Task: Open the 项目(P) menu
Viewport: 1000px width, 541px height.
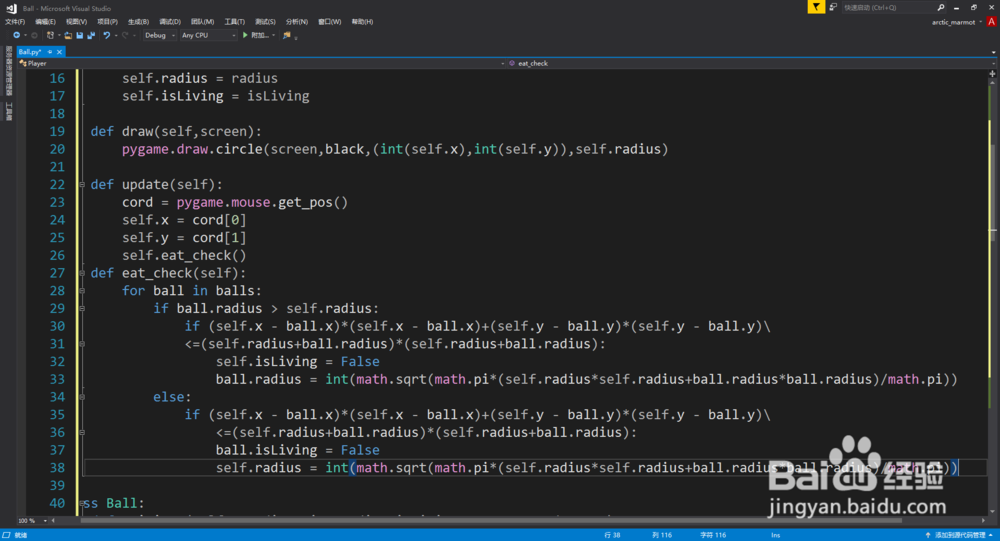Action: tap(107, 22)
